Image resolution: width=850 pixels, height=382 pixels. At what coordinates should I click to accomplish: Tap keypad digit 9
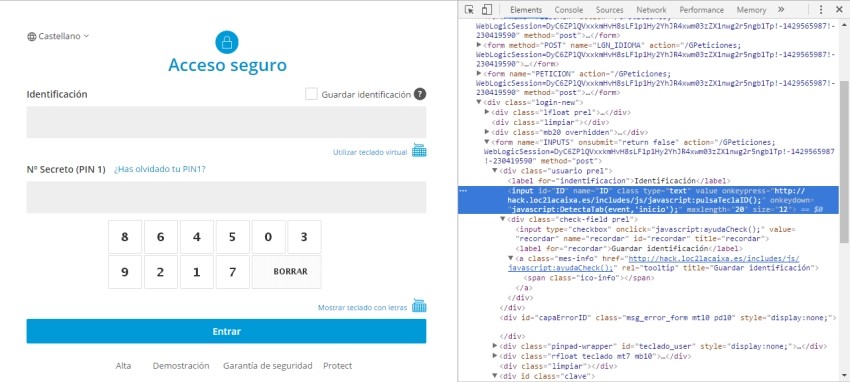125,272
